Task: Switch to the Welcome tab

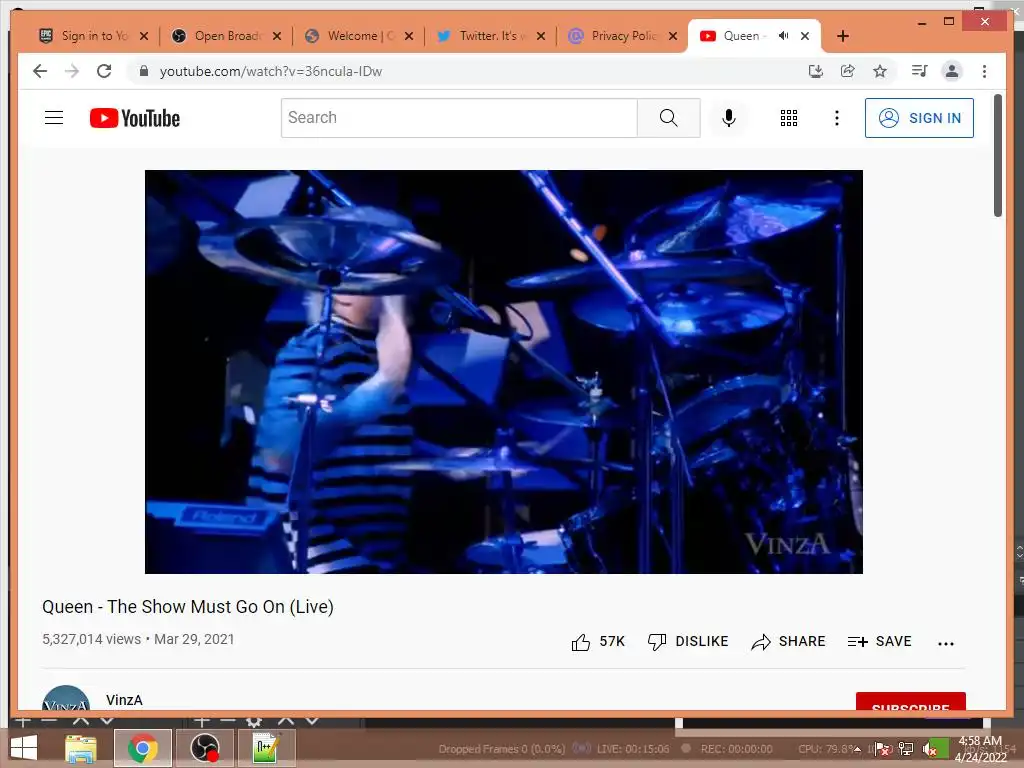Action: pos(360,36)
